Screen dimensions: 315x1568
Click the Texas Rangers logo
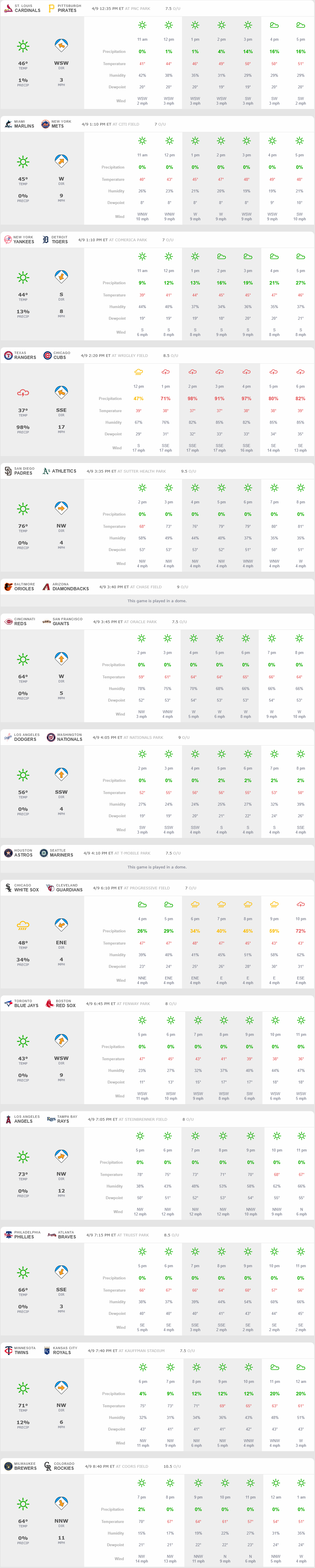coord(8,355)
